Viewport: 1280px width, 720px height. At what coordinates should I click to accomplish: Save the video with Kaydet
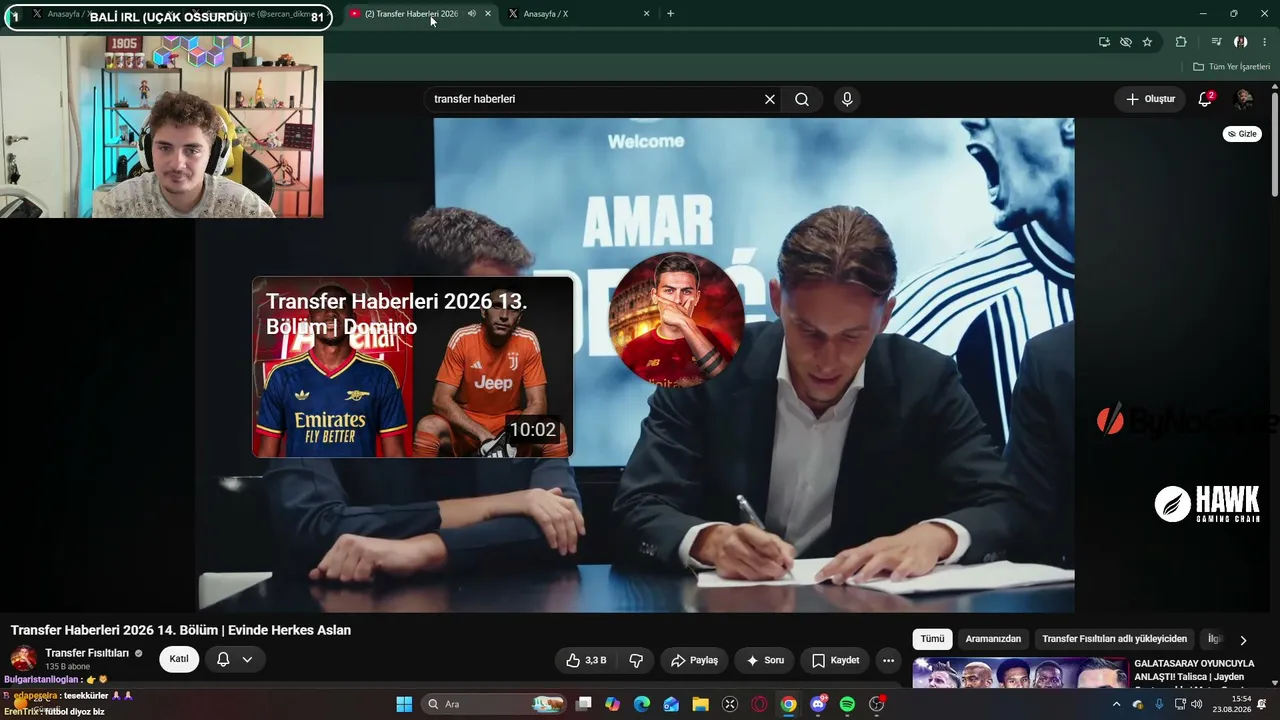point(836,660)
